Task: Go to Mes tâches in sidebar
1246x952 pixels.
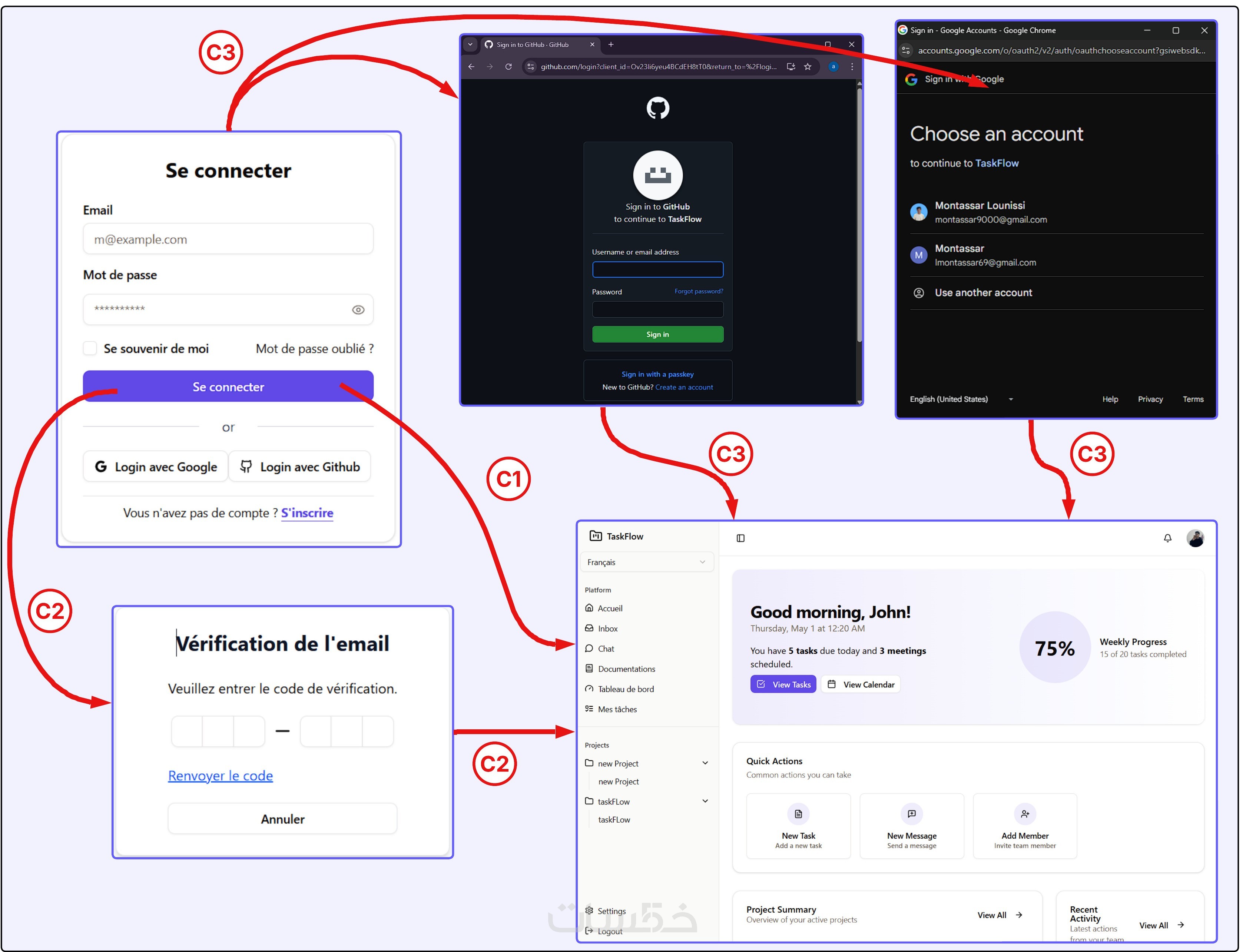Action: [617, 710]
